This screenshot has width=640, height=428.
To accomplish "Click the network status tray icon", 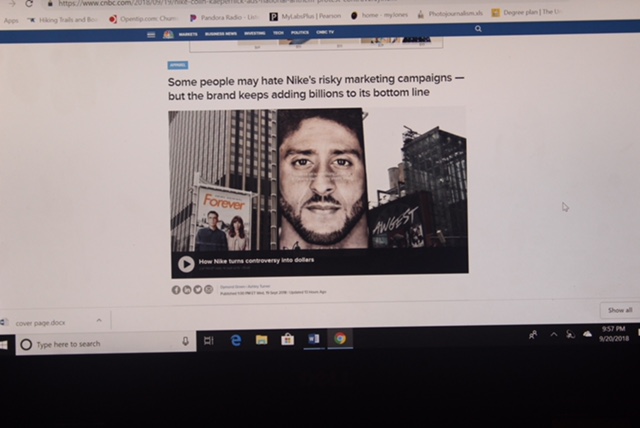I will pyautogui.click(x=570, y=335).
